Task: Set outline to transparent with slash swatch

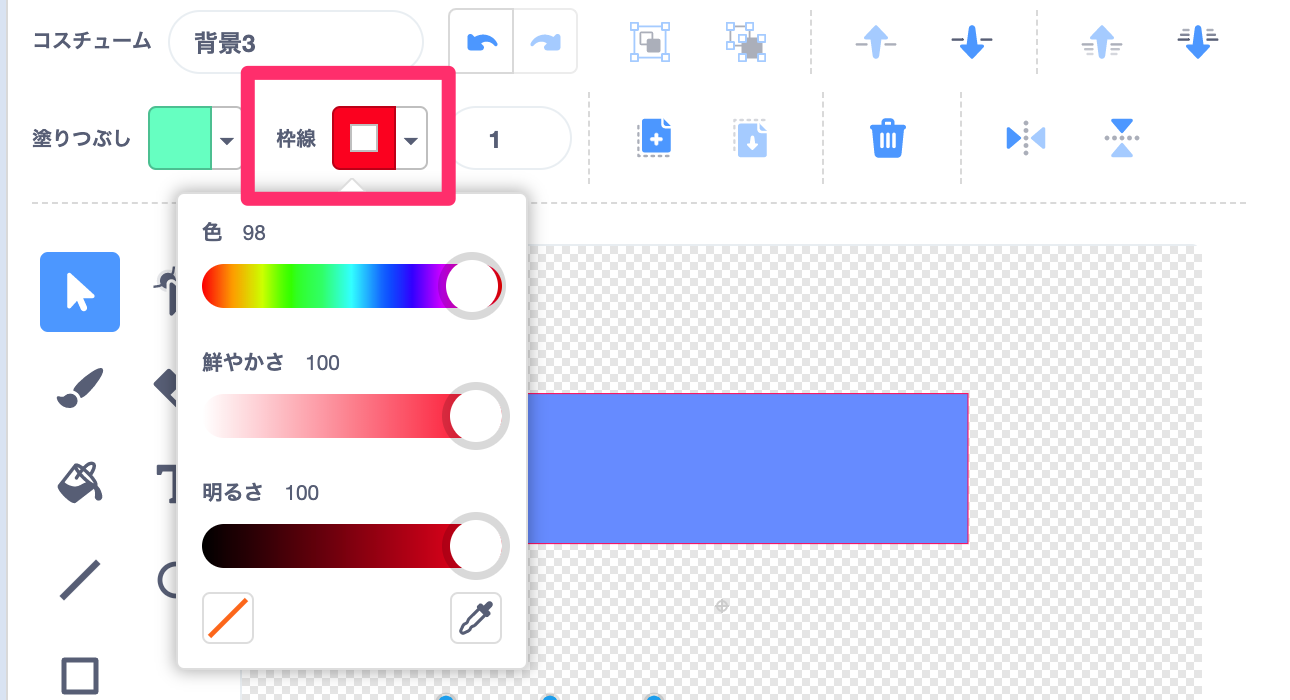Action: 228,619
